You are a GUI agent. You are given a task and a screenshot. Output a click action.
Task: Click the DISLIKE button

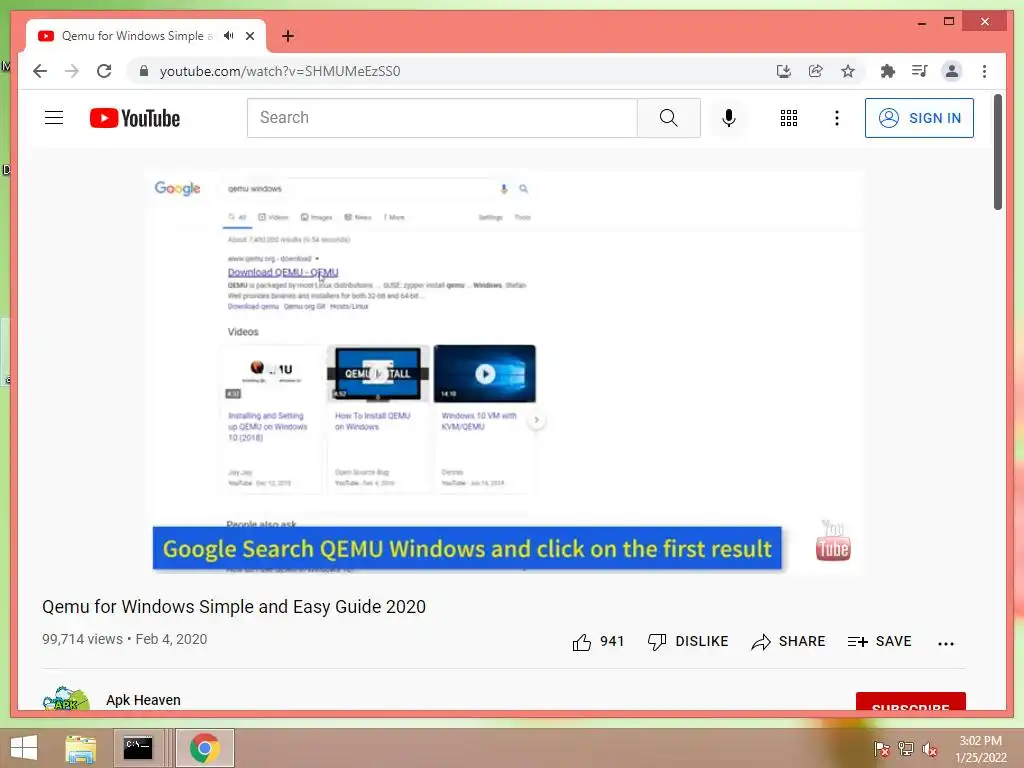(688, 642)
